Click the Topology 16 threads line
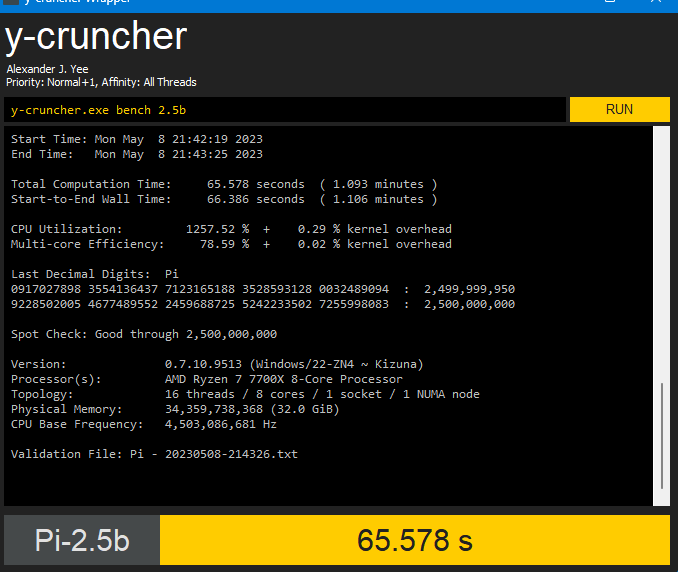 [x=245, y=394]
